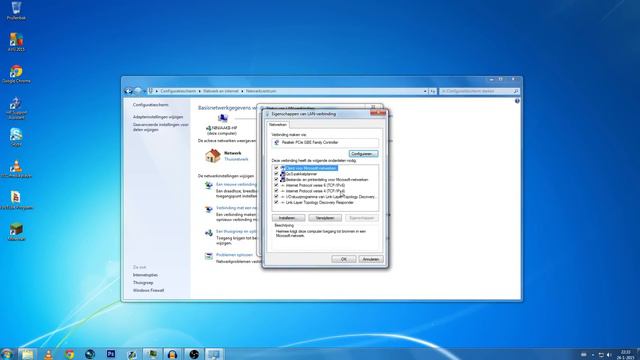Image resolution: width=640 pixels, height=360 pixels.
Task: Open Photoshop from the taskbar
Action: [x=111, y=354]
